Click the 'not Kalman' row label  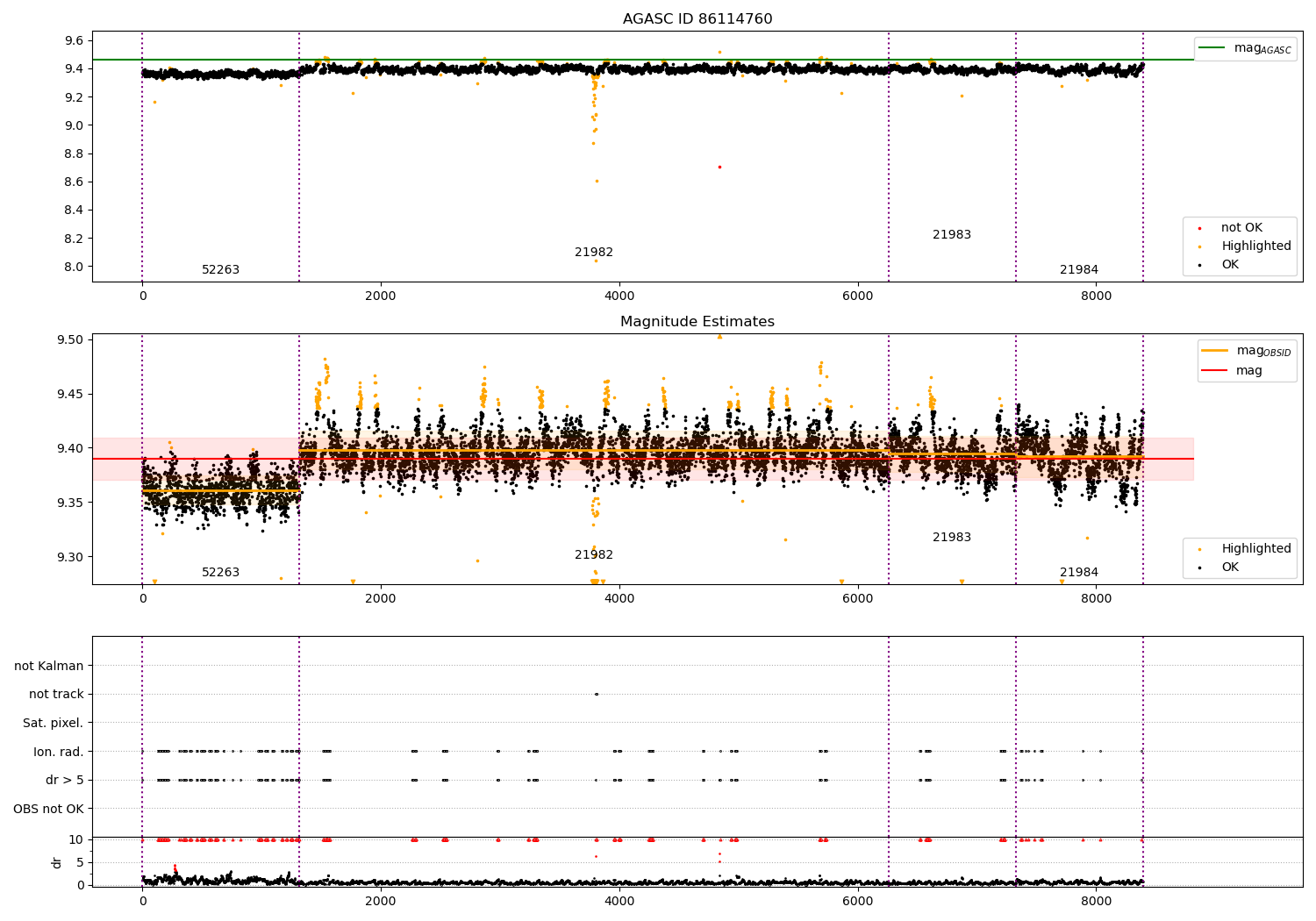[x=49, y=666]
